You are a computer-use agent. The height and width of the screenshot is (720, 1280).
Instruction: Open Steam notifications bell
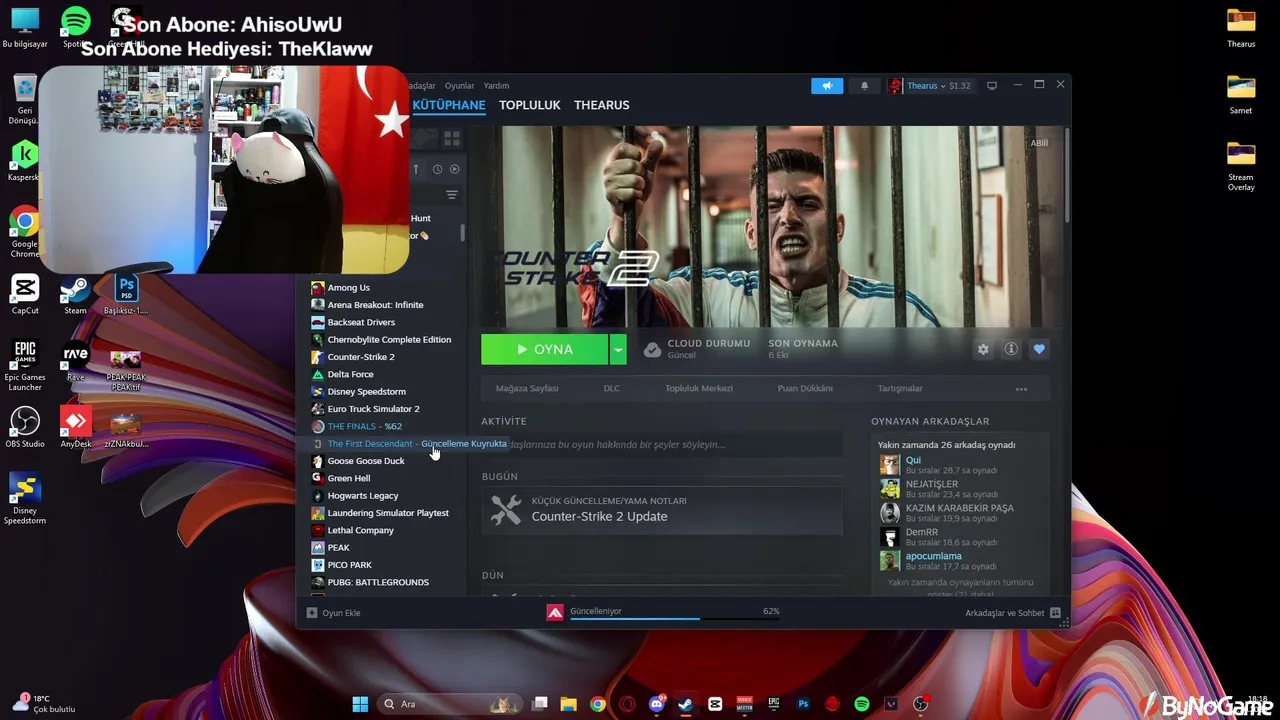[865, 86]
